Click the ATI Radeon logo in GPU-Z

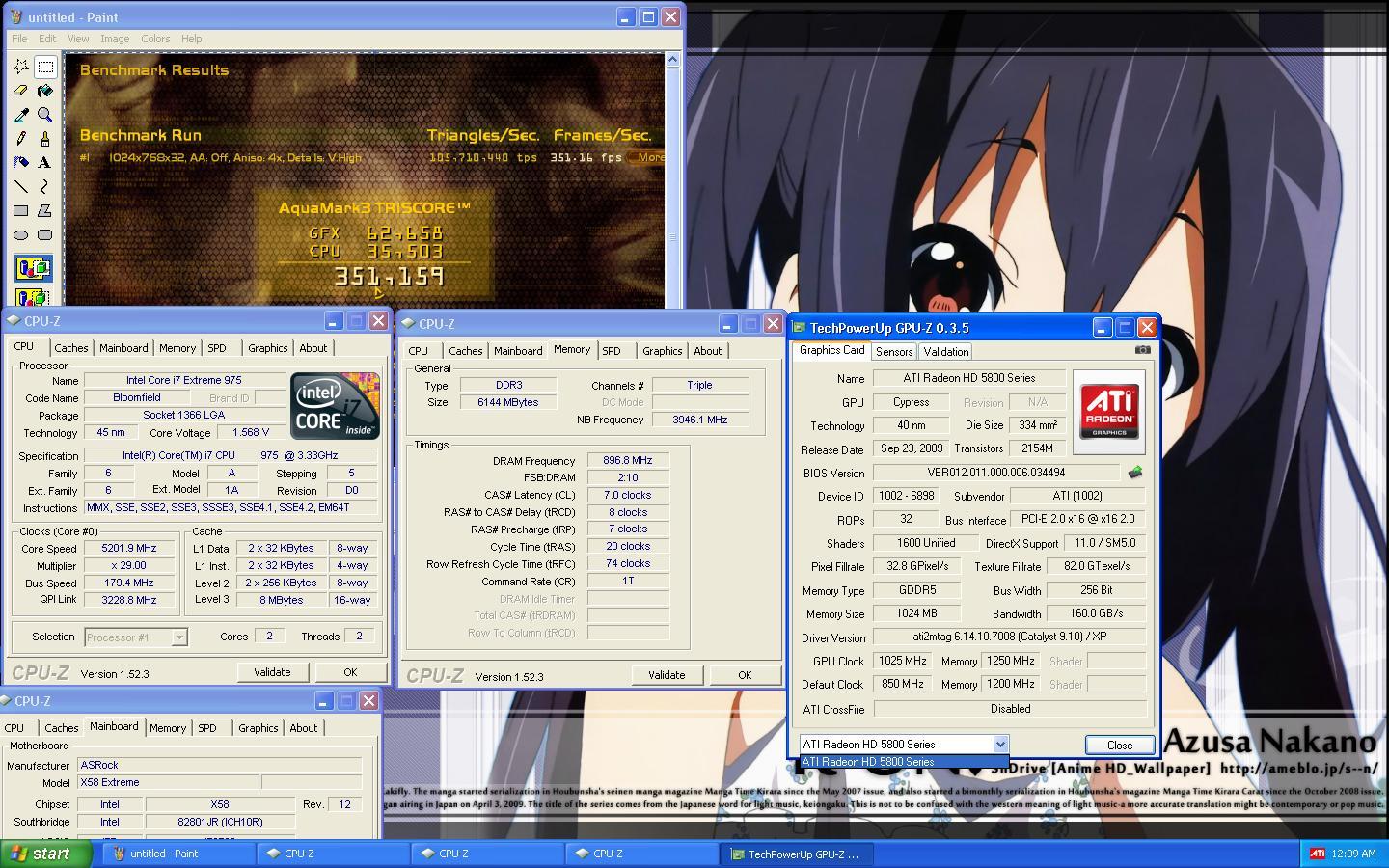click(x=1109, y=412)
